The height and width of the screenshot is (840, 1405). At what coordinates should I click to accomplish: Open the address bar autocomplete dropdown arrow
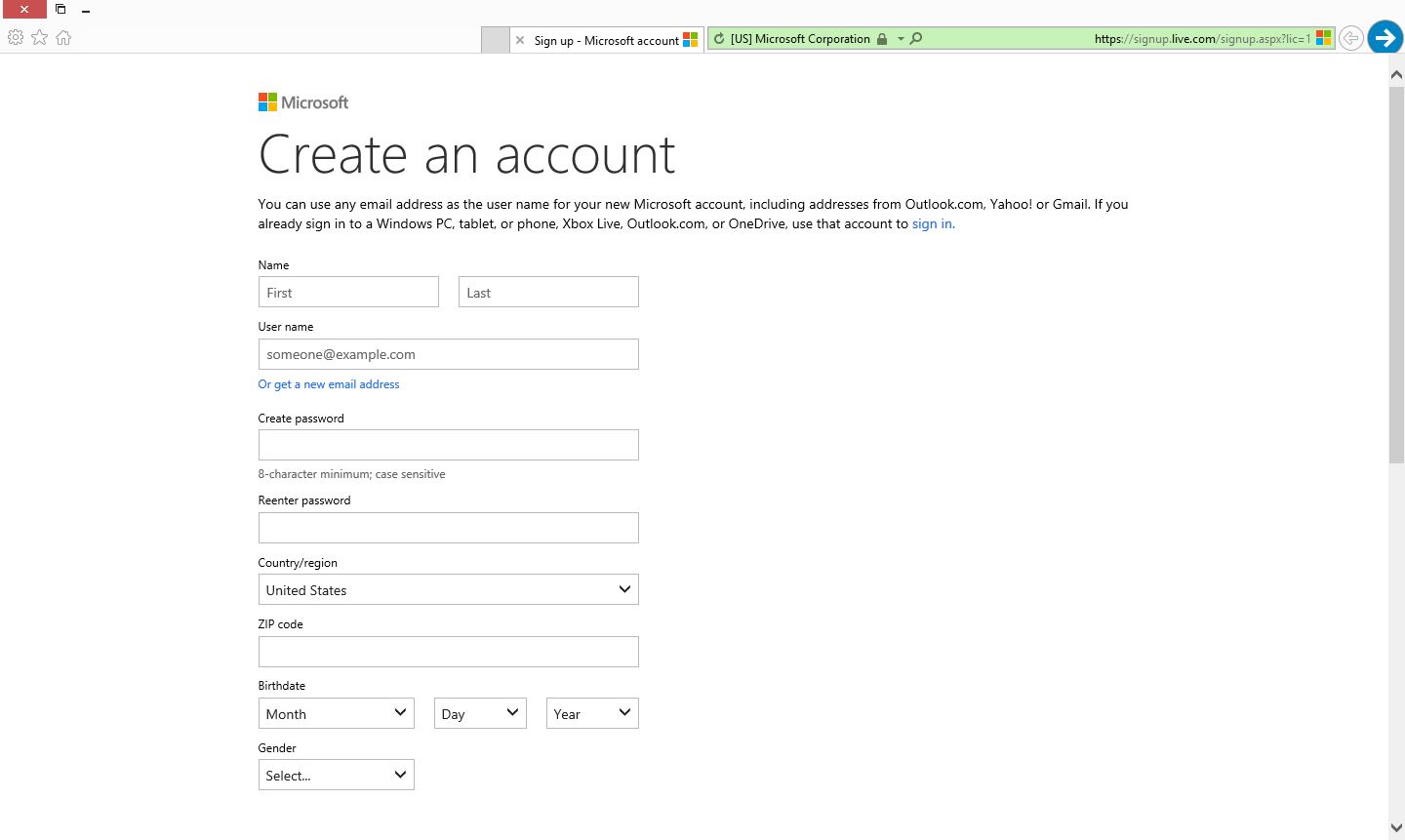(x=901, y=39)
